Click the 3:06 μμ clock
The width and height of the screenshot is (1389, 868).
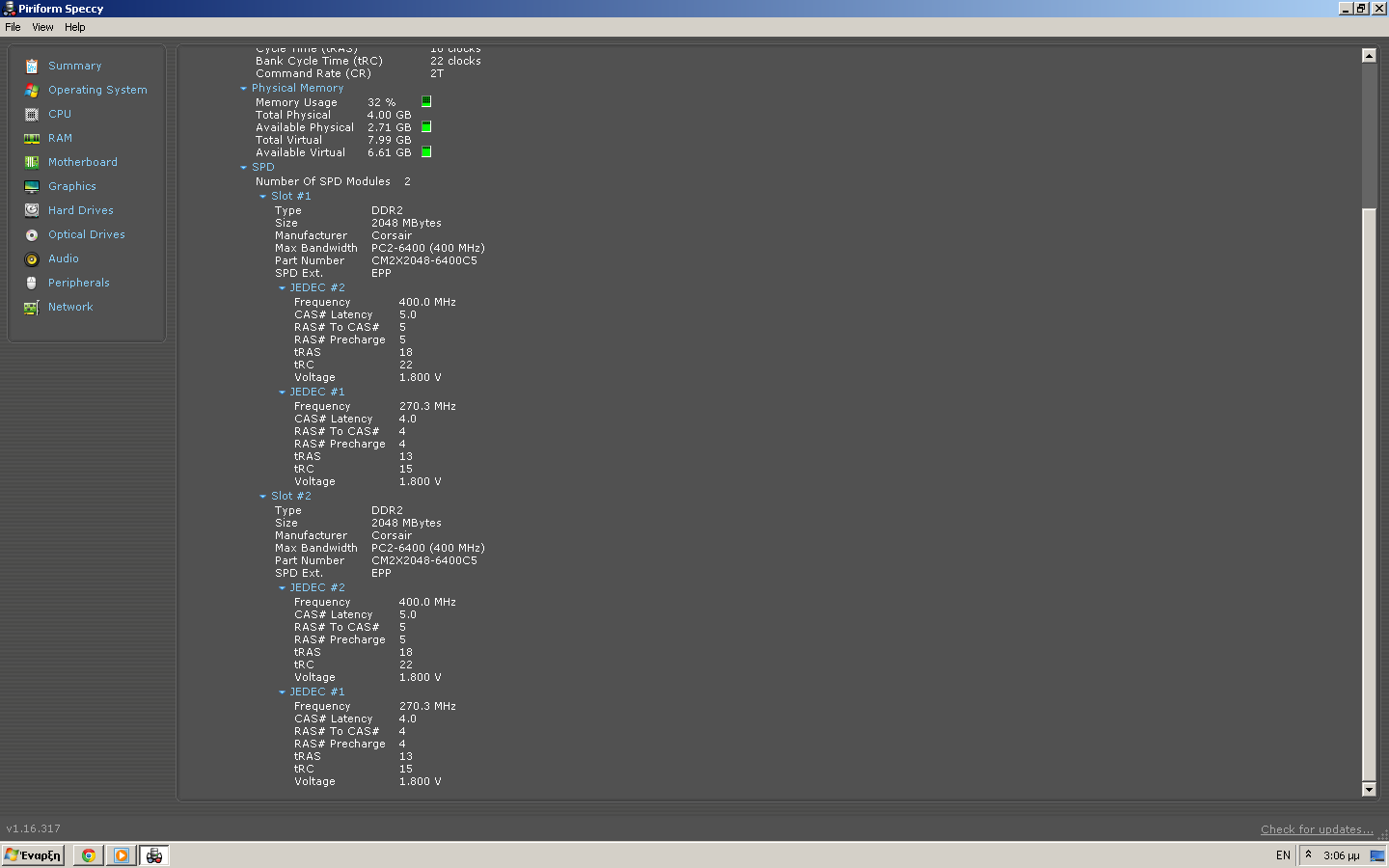click(x=1342, y=855)
